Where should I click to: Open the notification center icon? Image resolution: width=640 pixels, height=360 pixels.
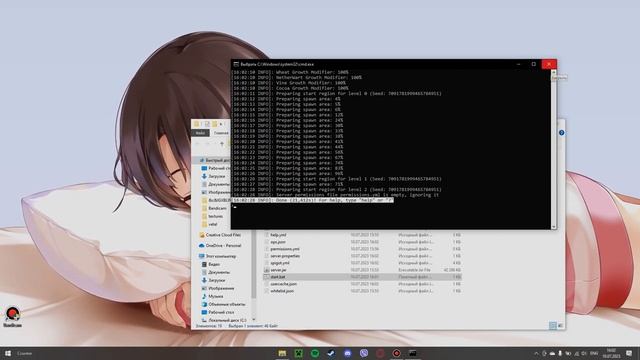click(629, 353)
